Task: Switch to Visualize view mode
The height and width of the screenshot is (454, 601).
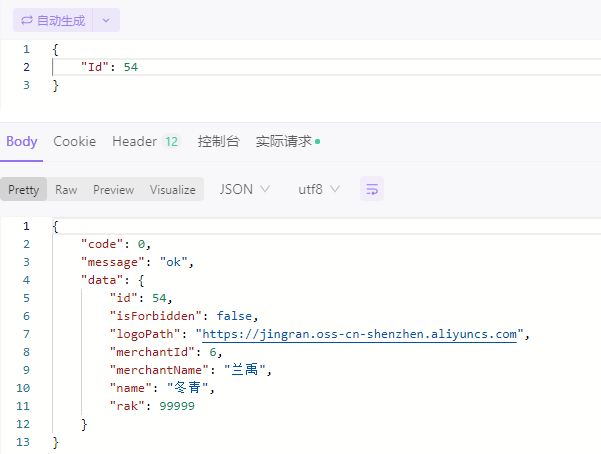Action: tap(173, 189)
